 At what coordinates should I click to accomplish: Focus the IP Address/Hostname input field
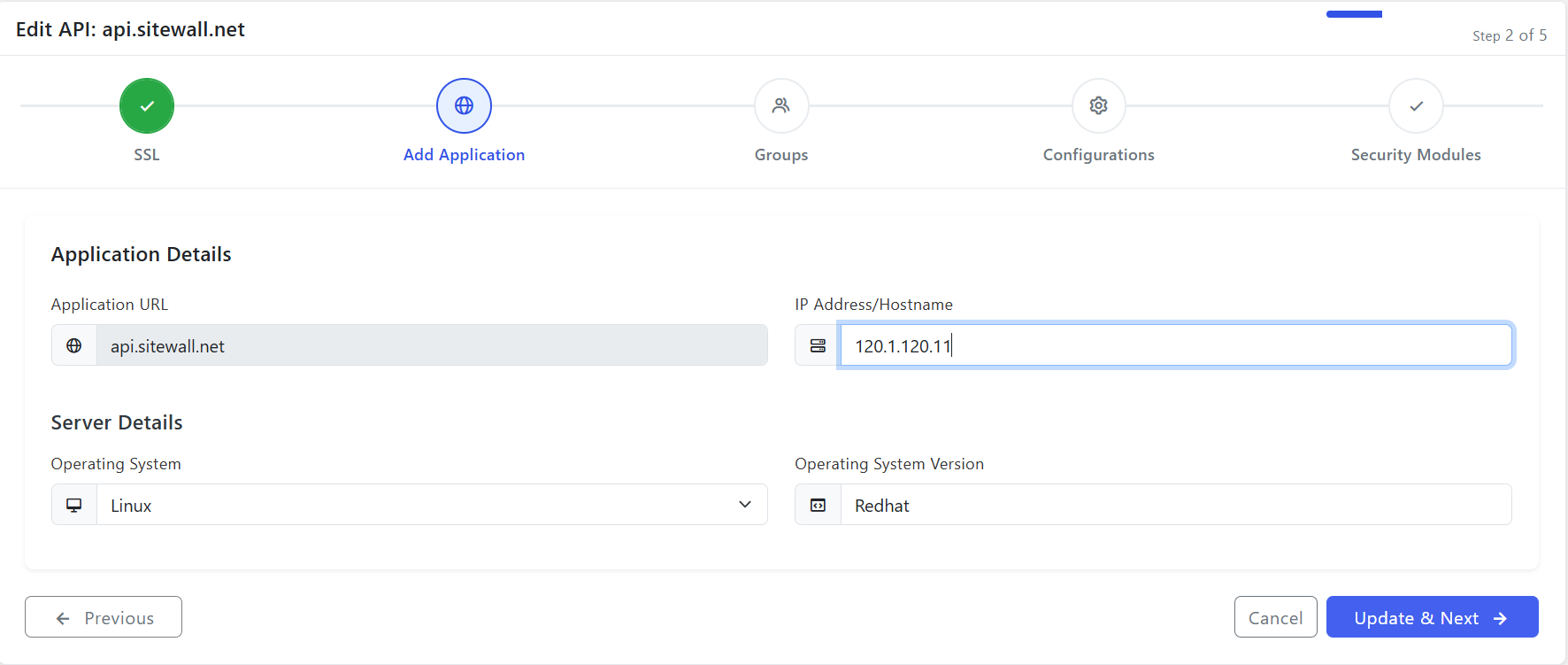tap(1175, 345)
